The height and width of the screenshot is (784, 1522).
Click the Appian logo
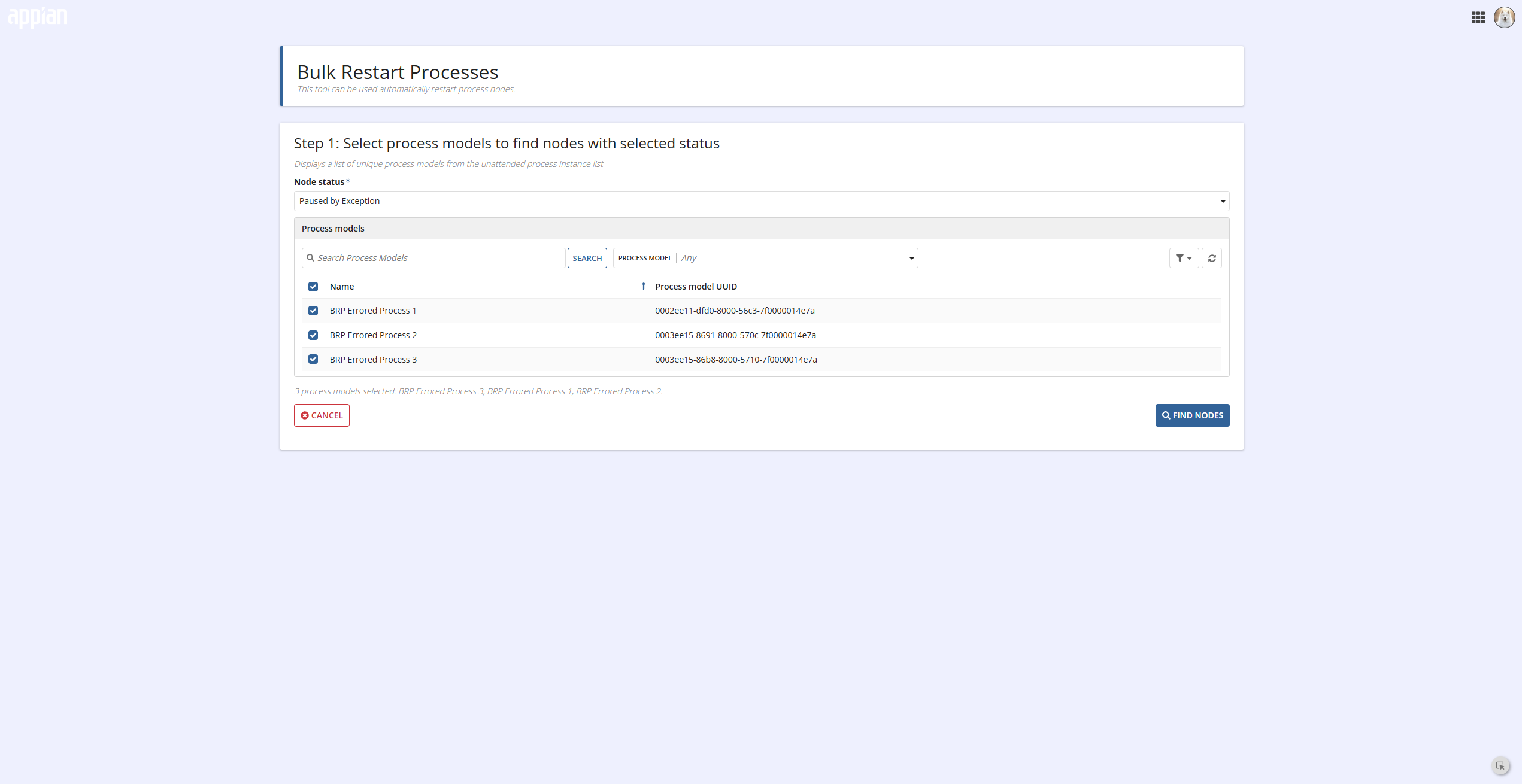[x=38, y=17]
